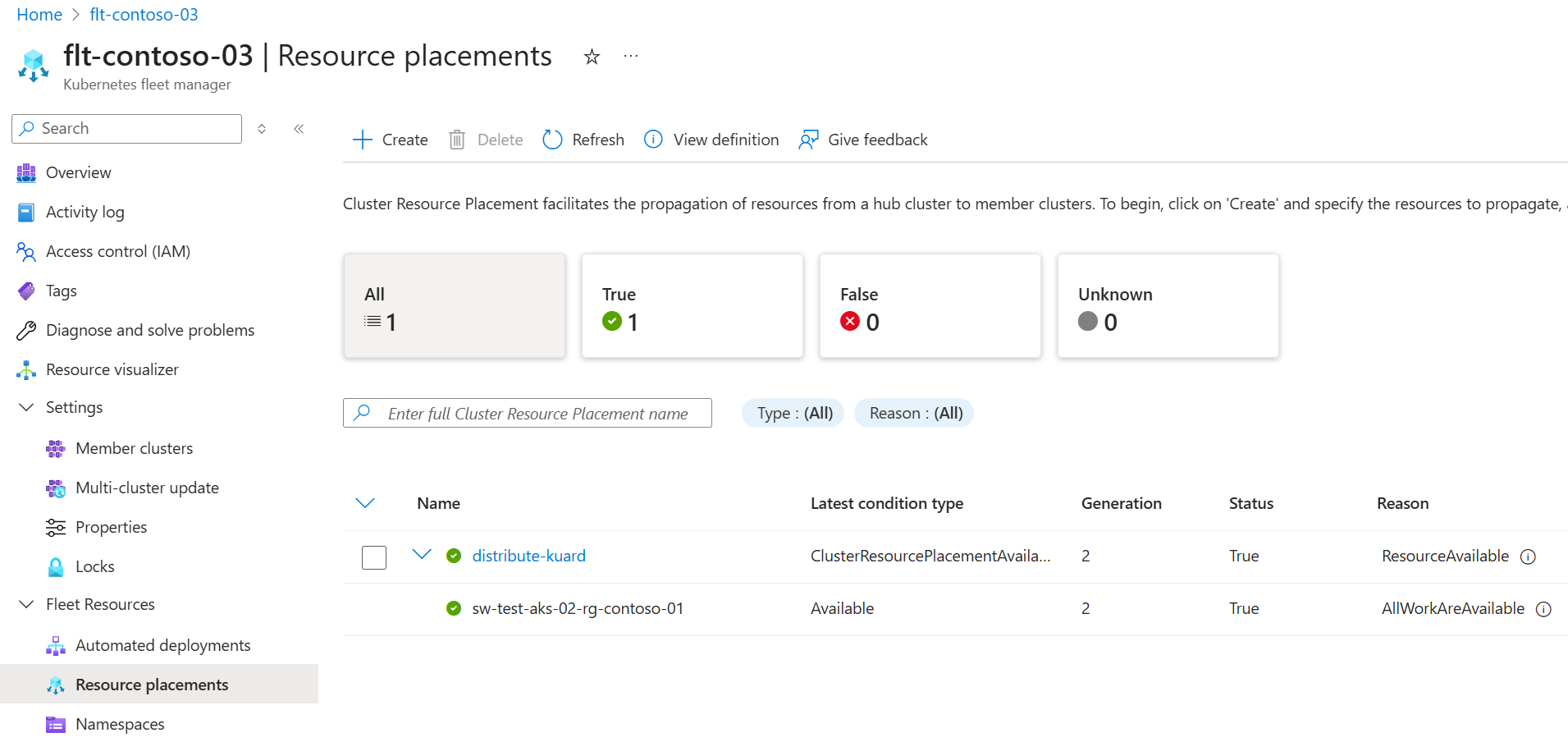Click the ClusterResourcePlacementAvaila... cell

coord(930,556)
